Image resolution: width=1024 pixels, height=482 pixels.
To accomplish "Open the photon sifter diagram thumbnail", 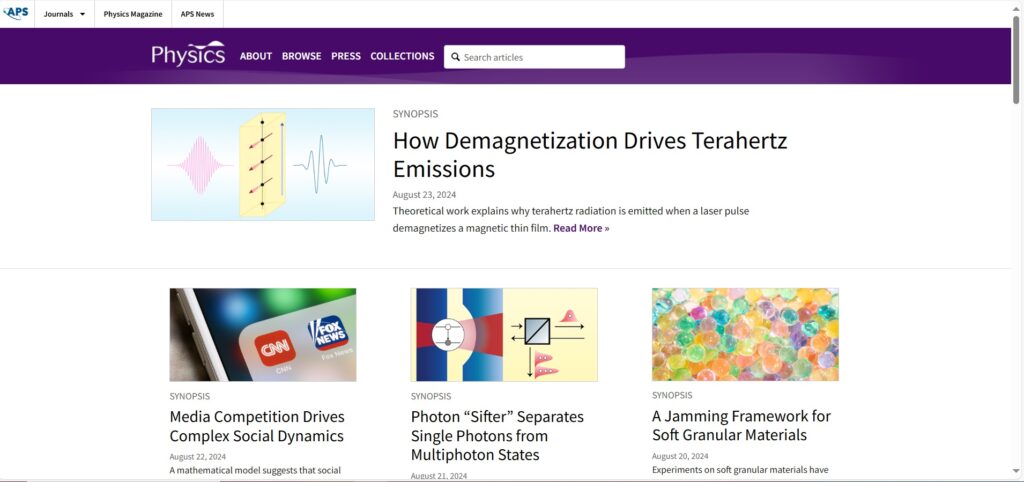I will click(504, 334).
